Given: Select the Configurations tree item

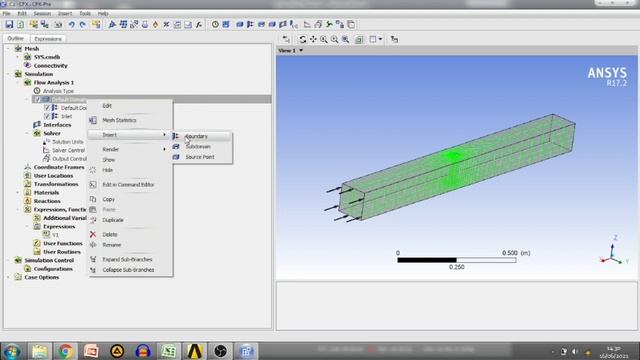Looking at the screenshot, I should [53, 269].
